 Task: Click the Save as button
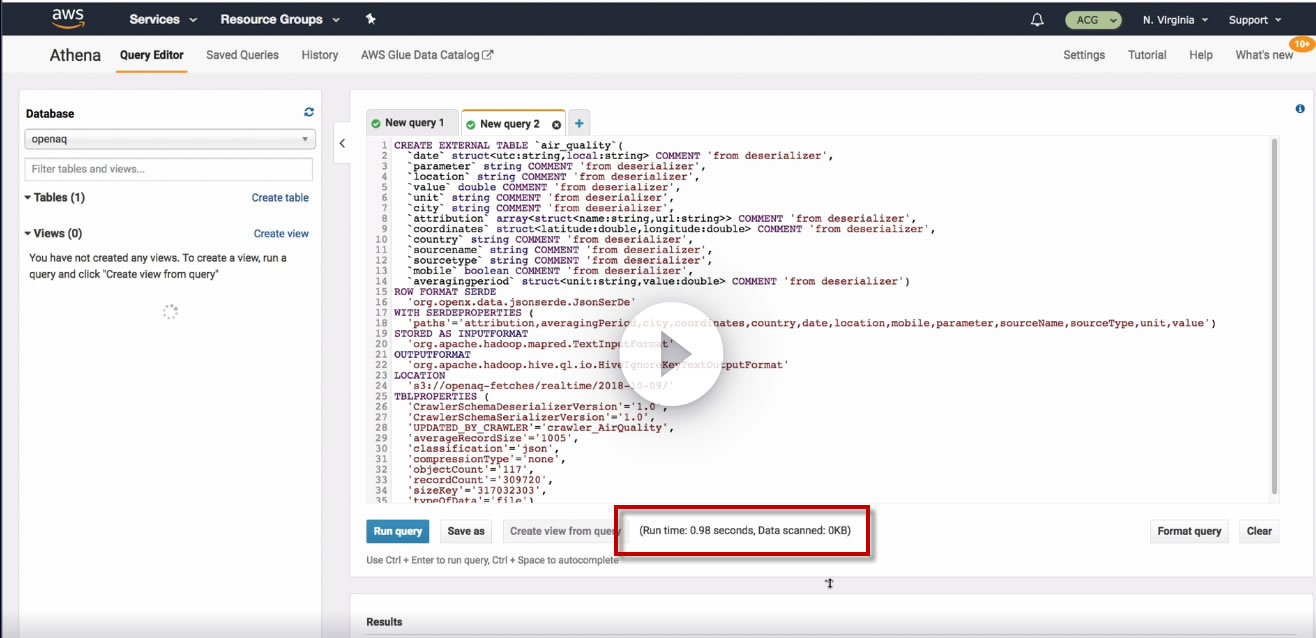click(x=466, y=531)
